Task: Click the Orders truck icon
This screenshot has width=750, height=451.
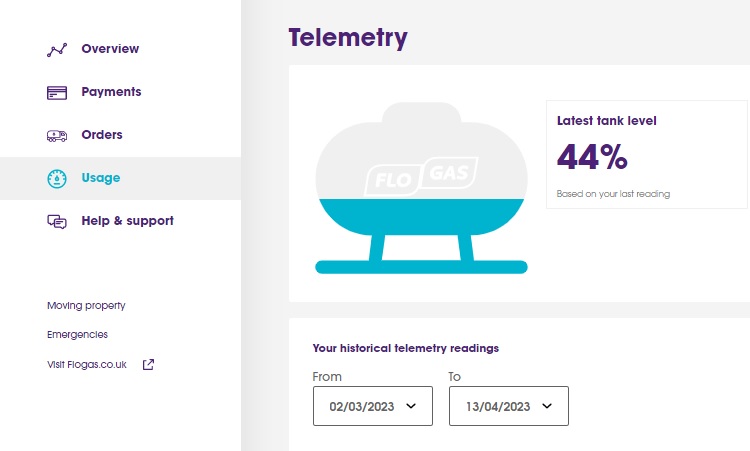Action: tap(57, 136)
